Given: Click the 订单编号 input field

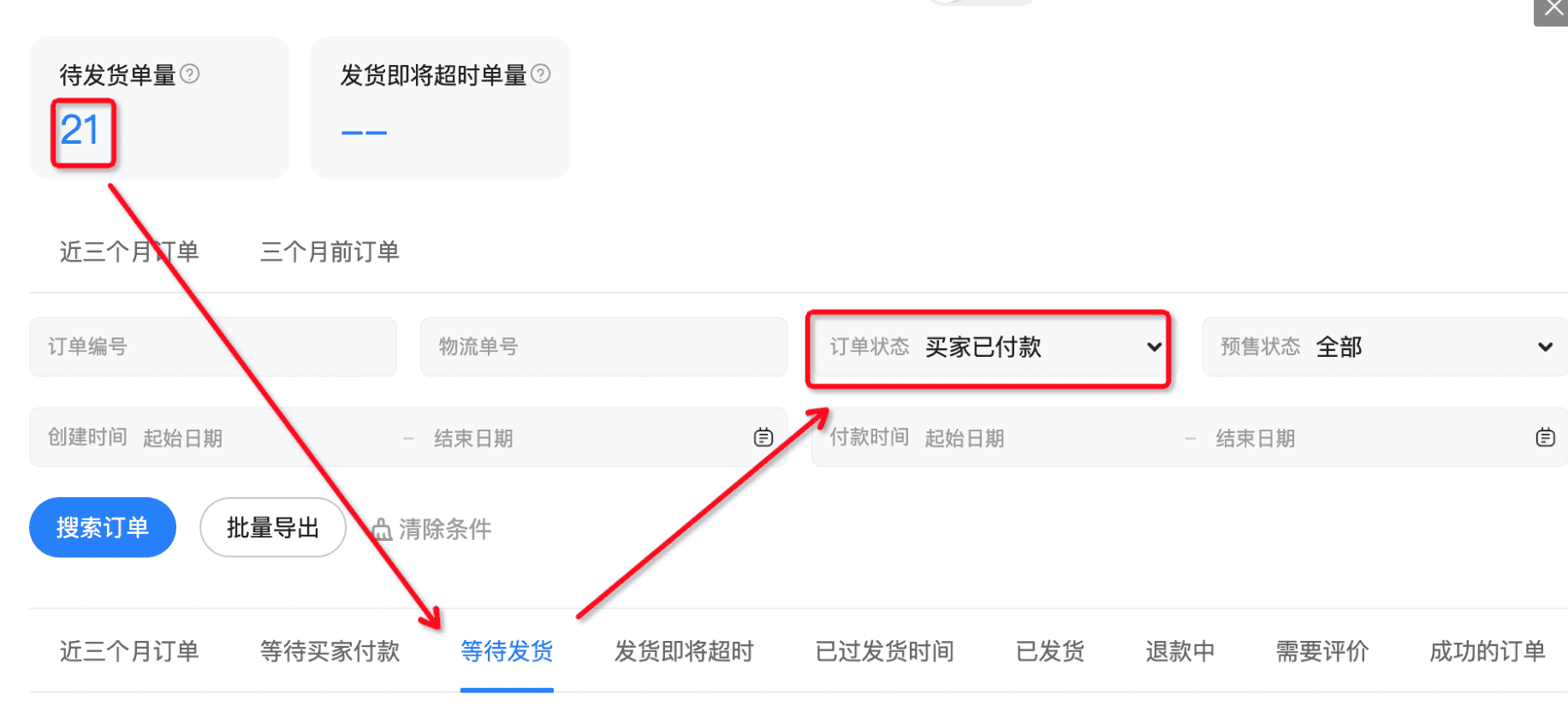Looking at the screenshot, I should [x=212, y=347].
